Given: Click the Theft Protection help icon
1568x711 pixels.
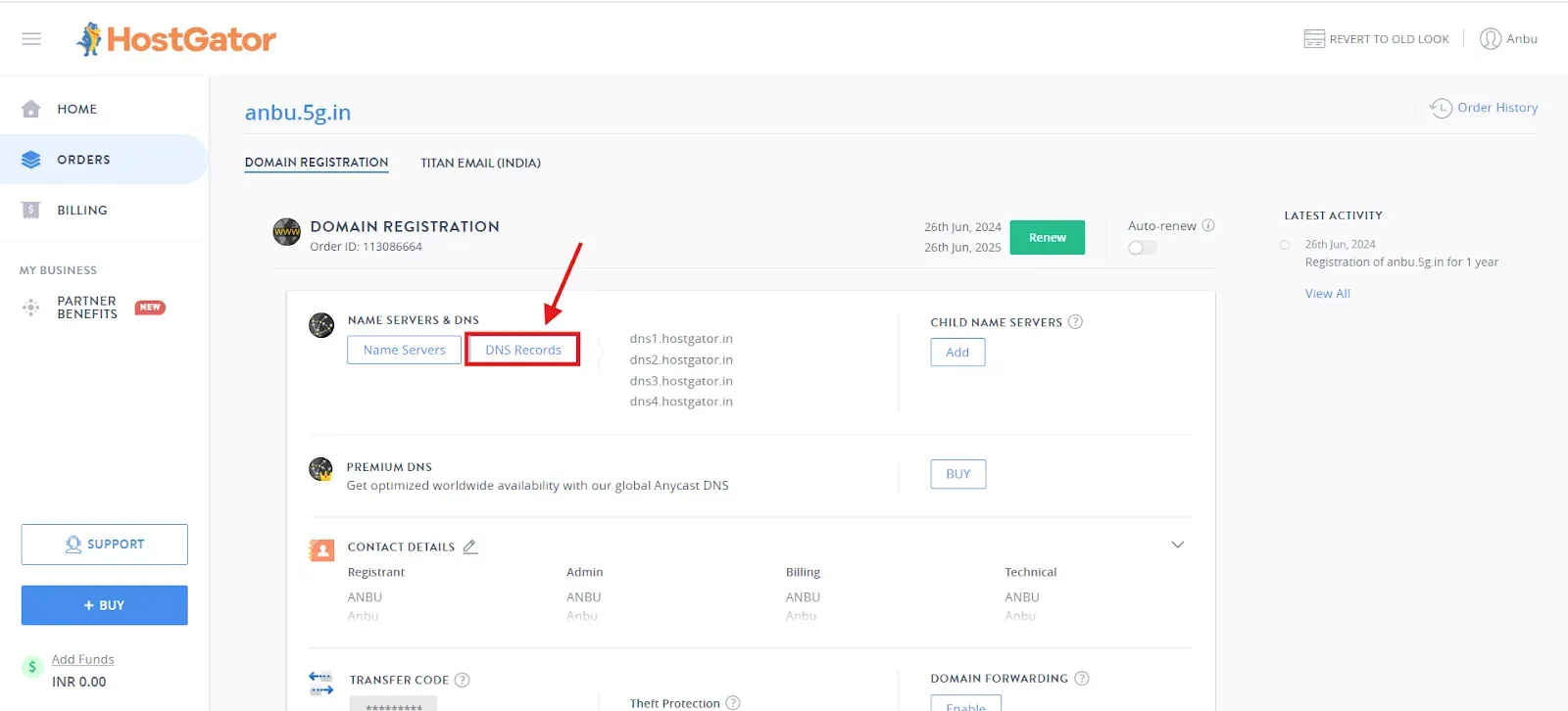Looking at the screenshot, I should click(733, 703).
